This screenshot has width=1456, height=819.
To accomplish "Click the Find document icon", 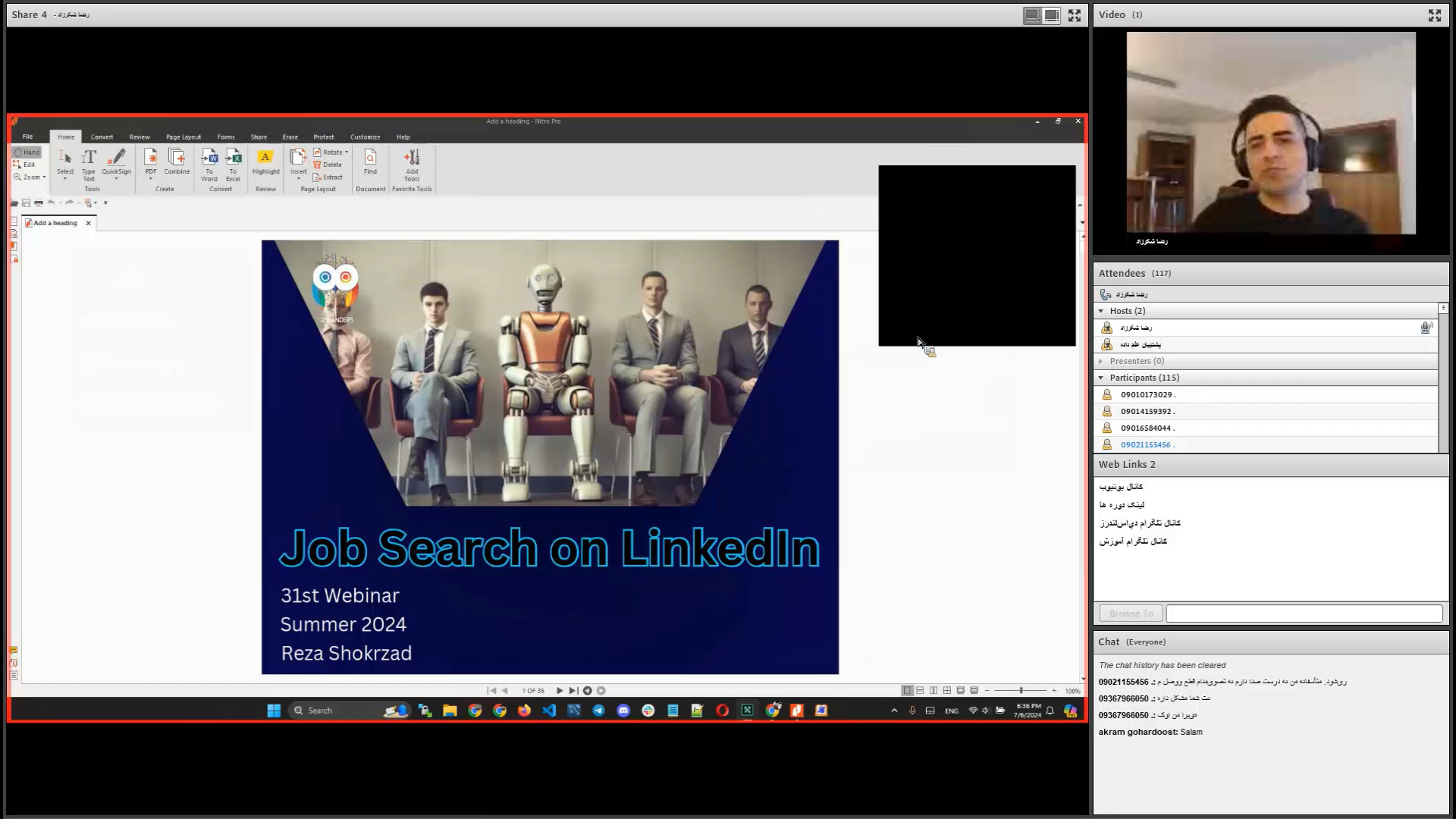I will [370, 162].
